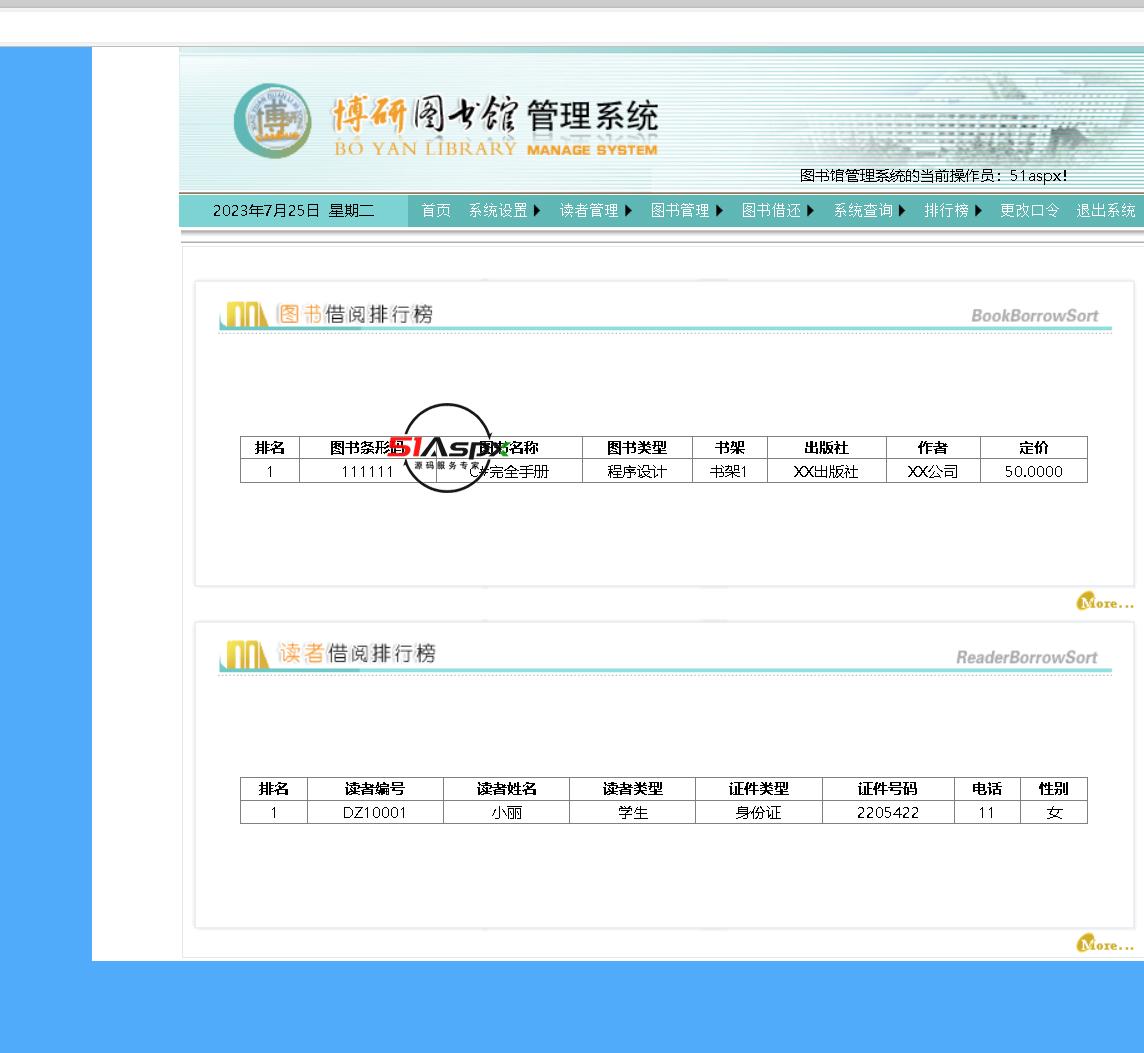Click the reader name 小丽
The width and height of the screenshot is (1144, 1053).
click(x=506, y=813)
